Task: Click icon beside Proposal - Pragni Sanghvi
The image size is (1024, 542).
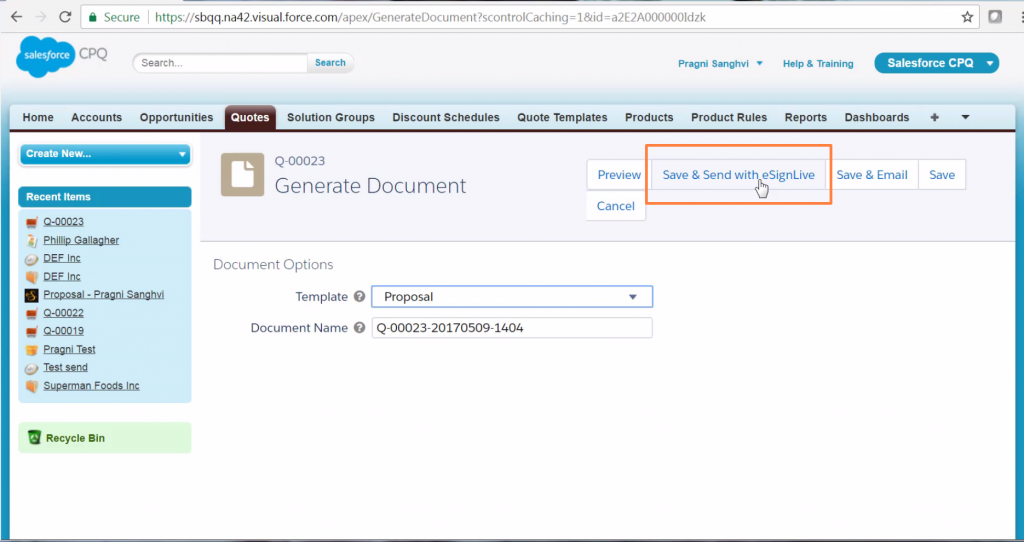Action: pos(31,295)
